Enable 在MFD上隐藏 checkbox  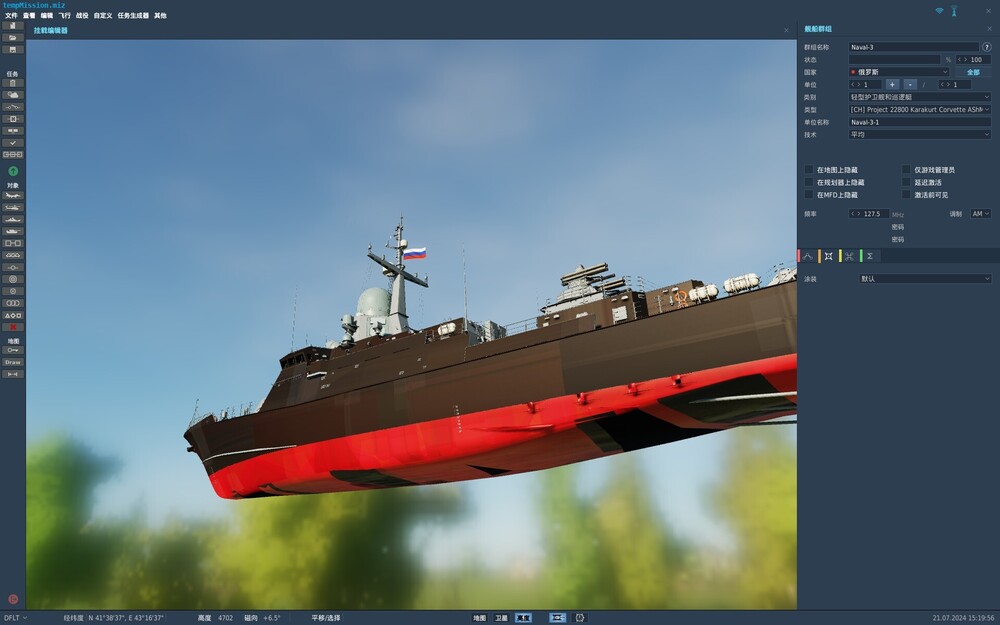809,195
